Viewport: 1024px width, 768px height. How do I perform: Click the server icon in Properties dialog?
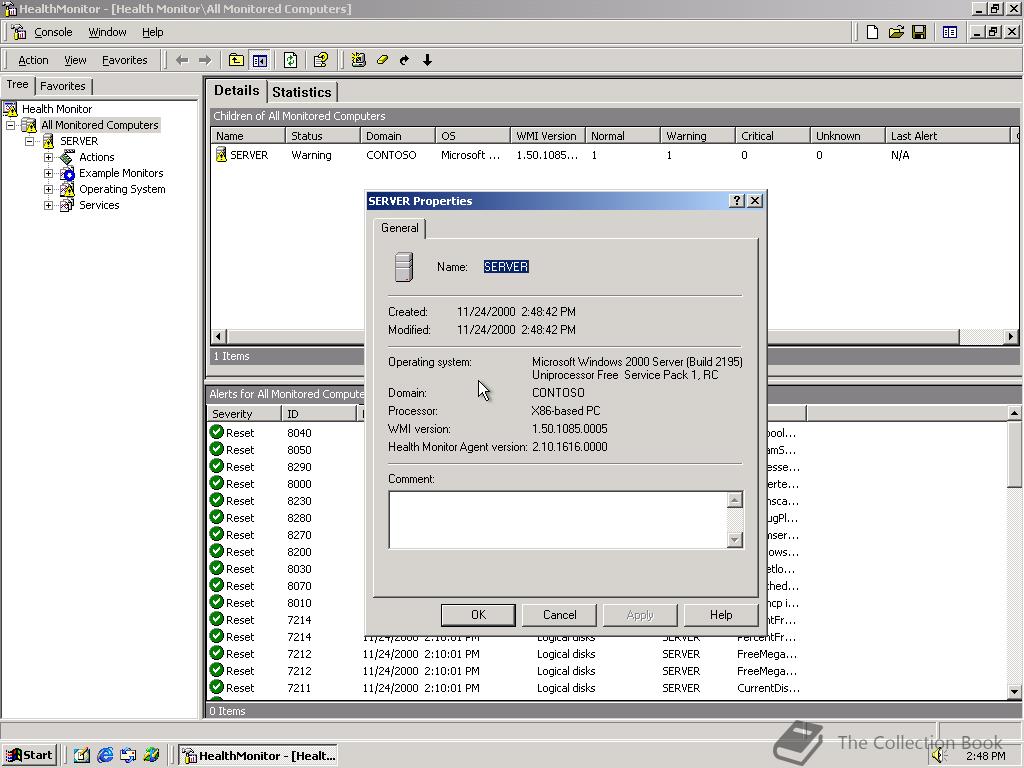(404, 267)
